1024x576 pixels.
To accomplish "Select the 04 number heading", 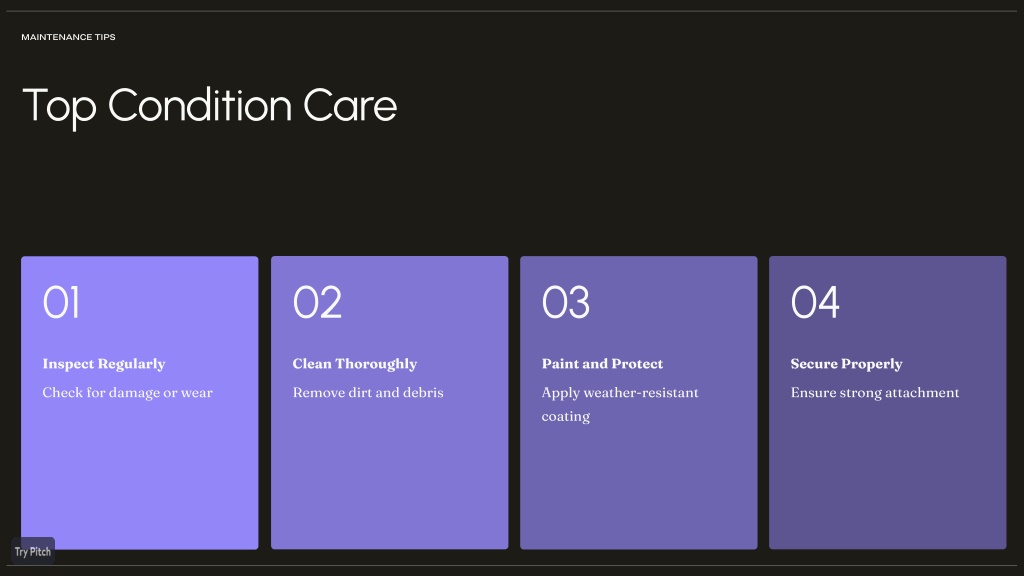I will [815, 302].
